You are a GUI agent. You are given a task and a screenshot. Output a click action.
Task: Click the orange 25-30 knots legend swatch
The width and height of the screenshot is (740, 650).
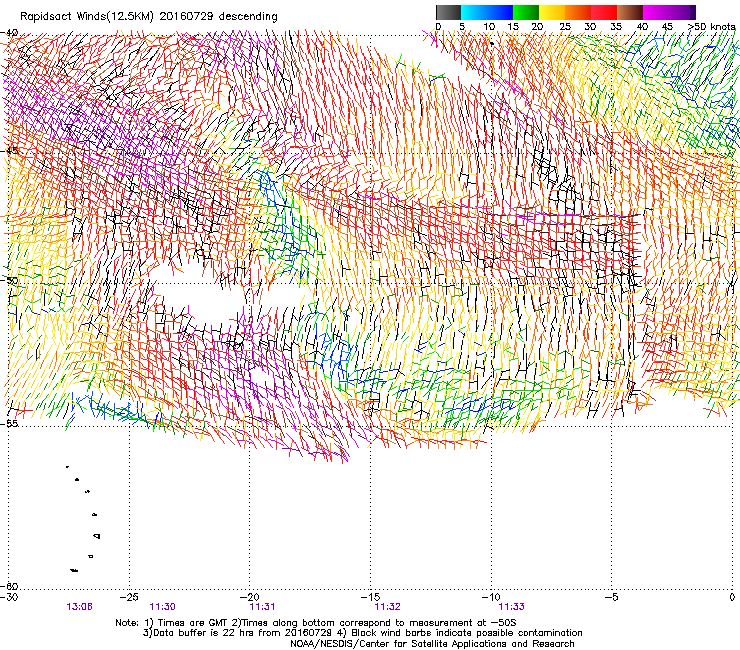578,12
